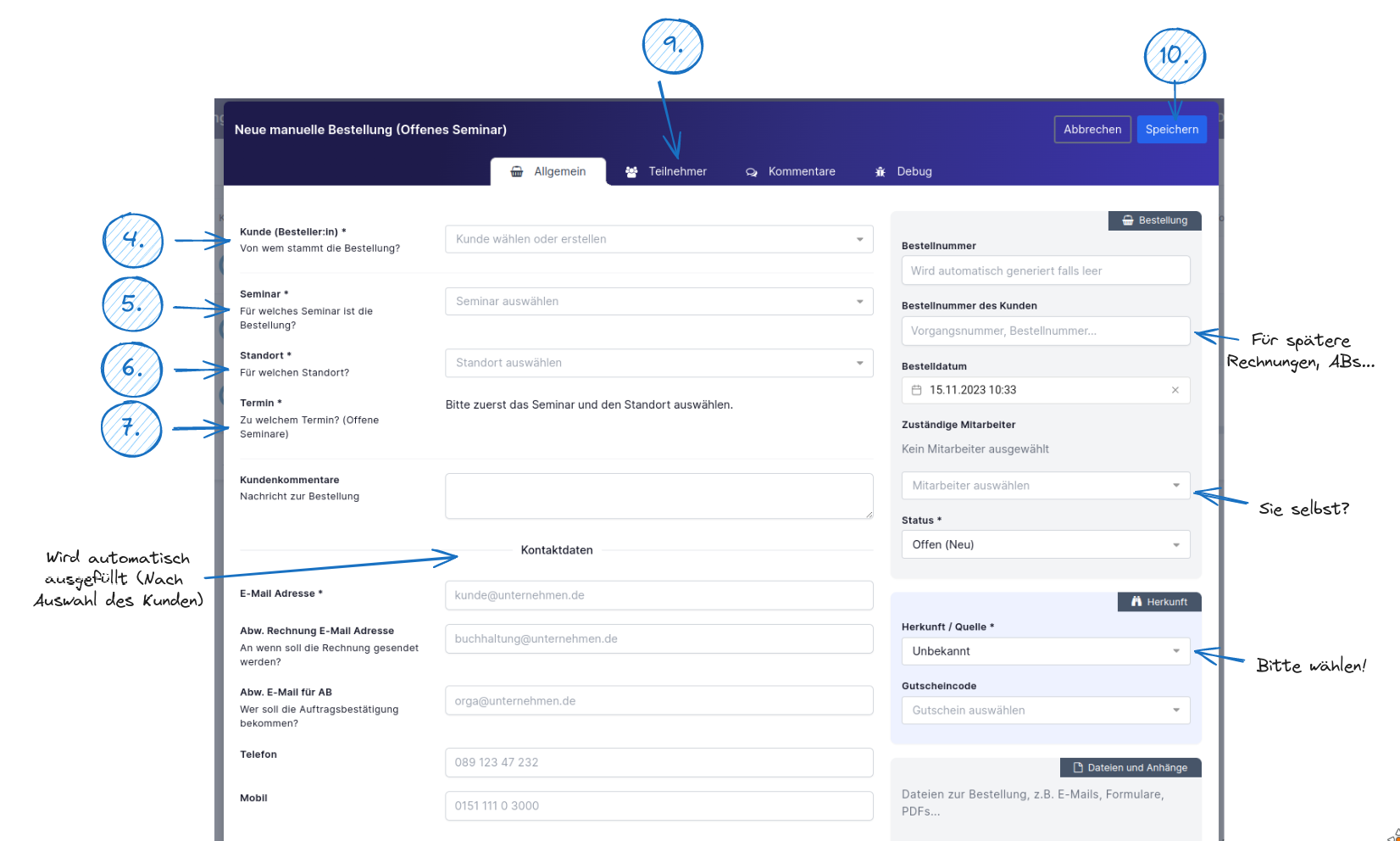Switch to the Teilnehmer tab

[x=666, y=171]
